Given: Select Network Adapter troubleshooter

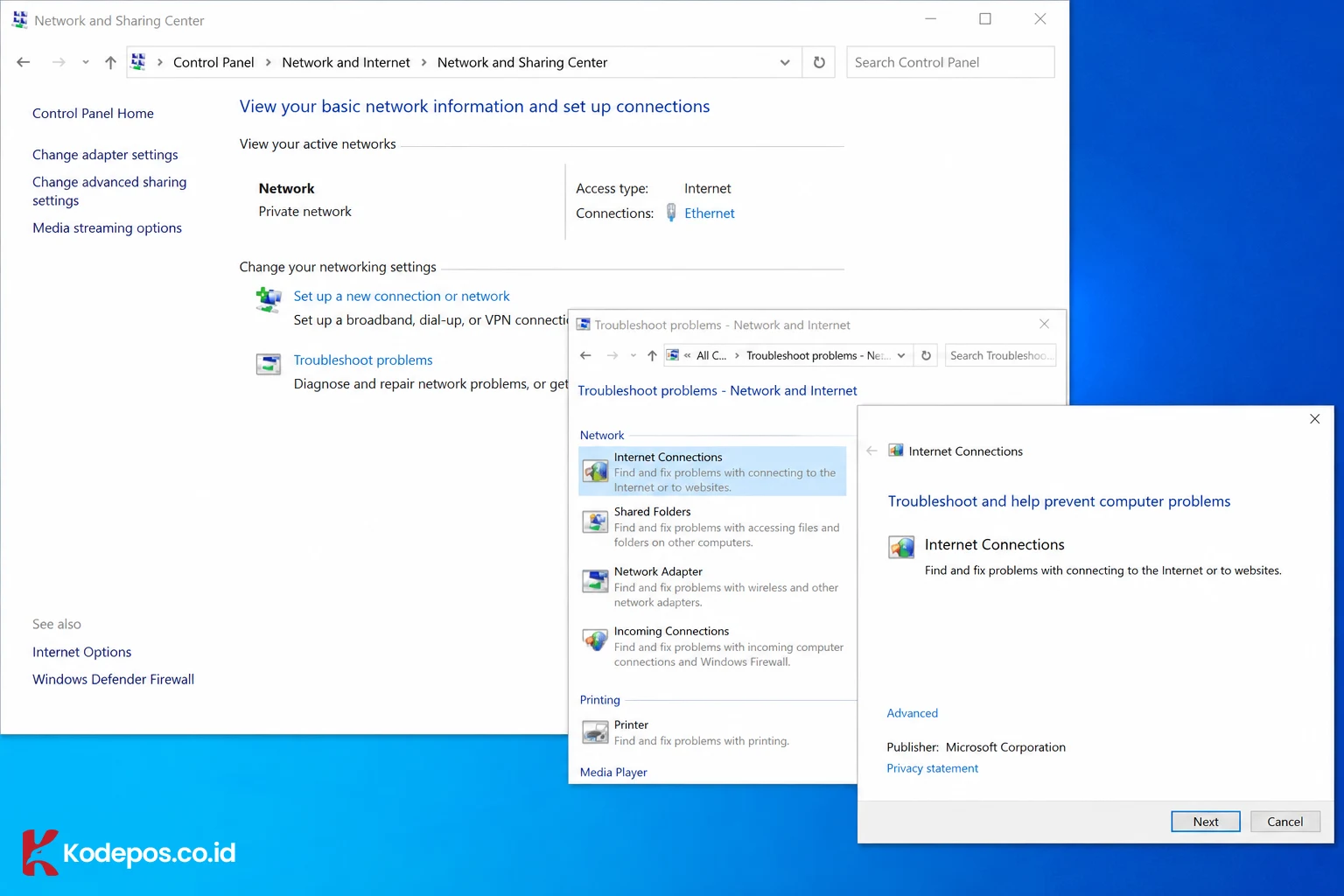Looking at the screenshot, I should [x=712, y=586].
